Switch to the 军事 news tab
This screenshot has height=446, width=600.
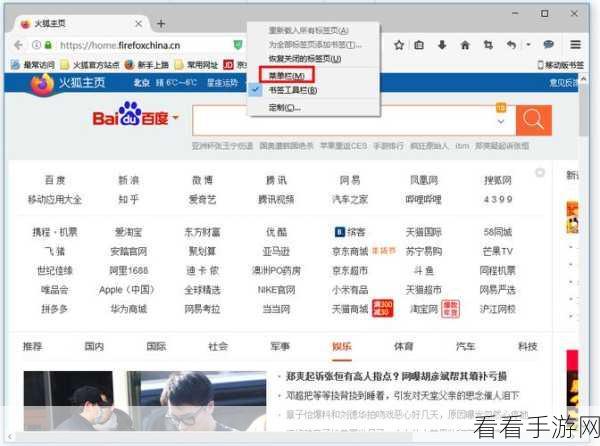280,347
